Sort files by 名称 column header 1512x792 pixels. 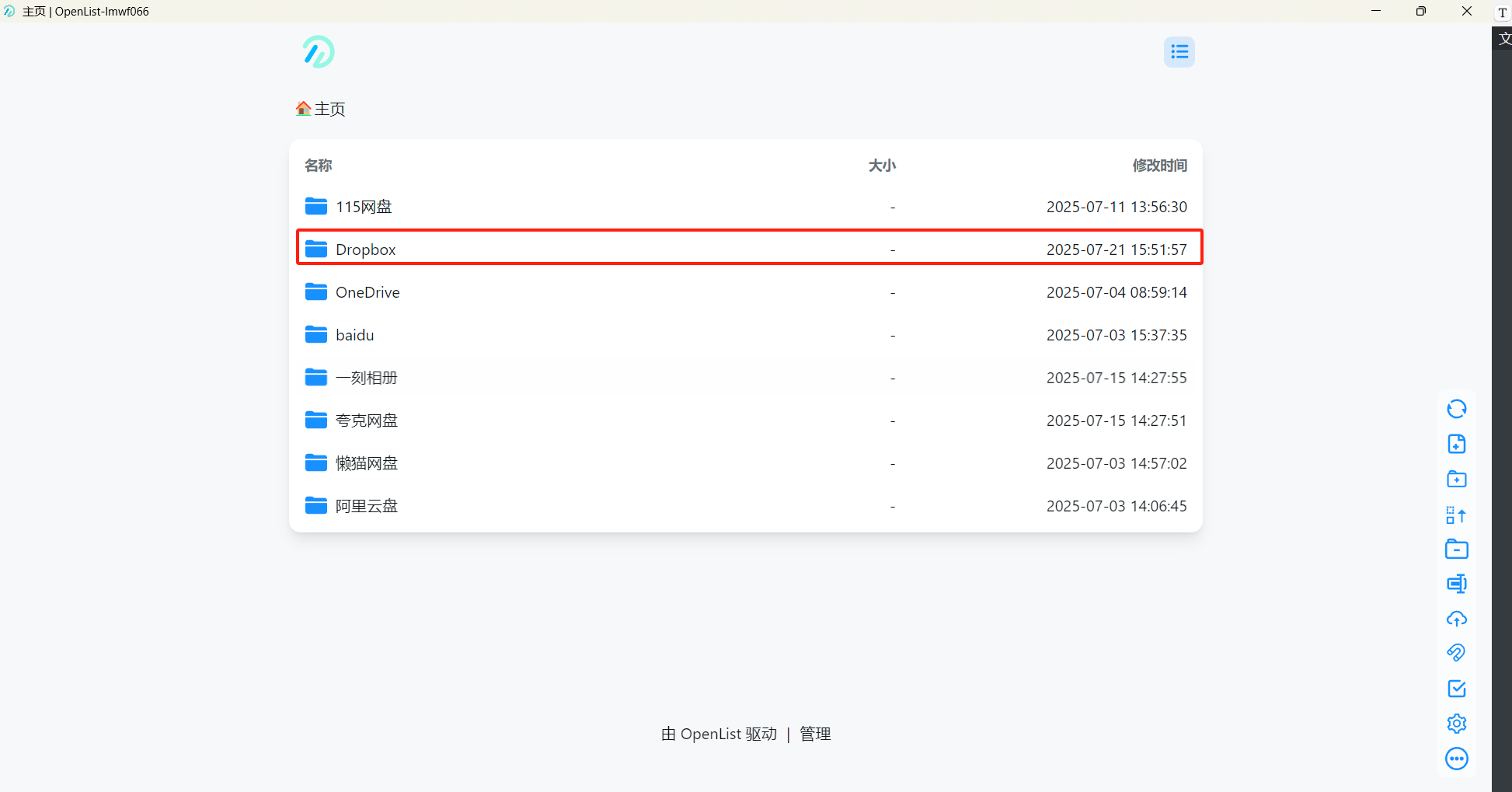[319, 166]
